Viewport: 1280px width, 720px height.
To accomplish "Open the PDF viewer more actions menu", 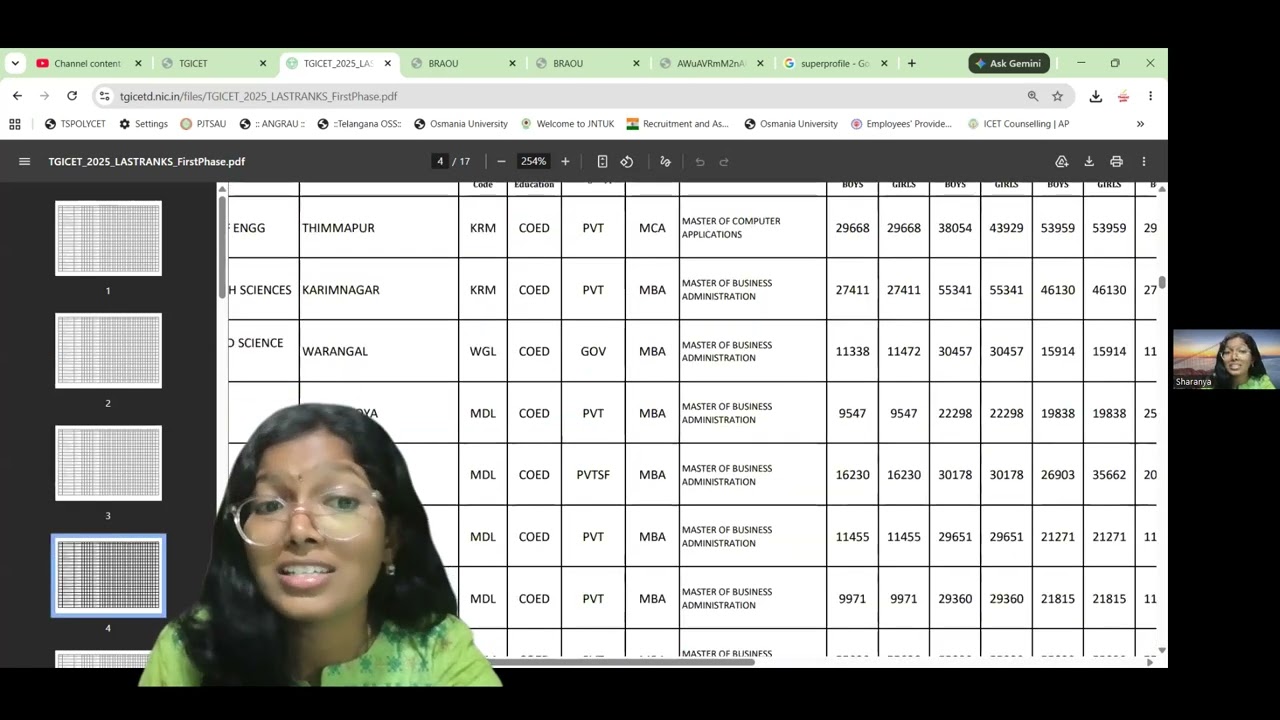I will coord(1144,162).
